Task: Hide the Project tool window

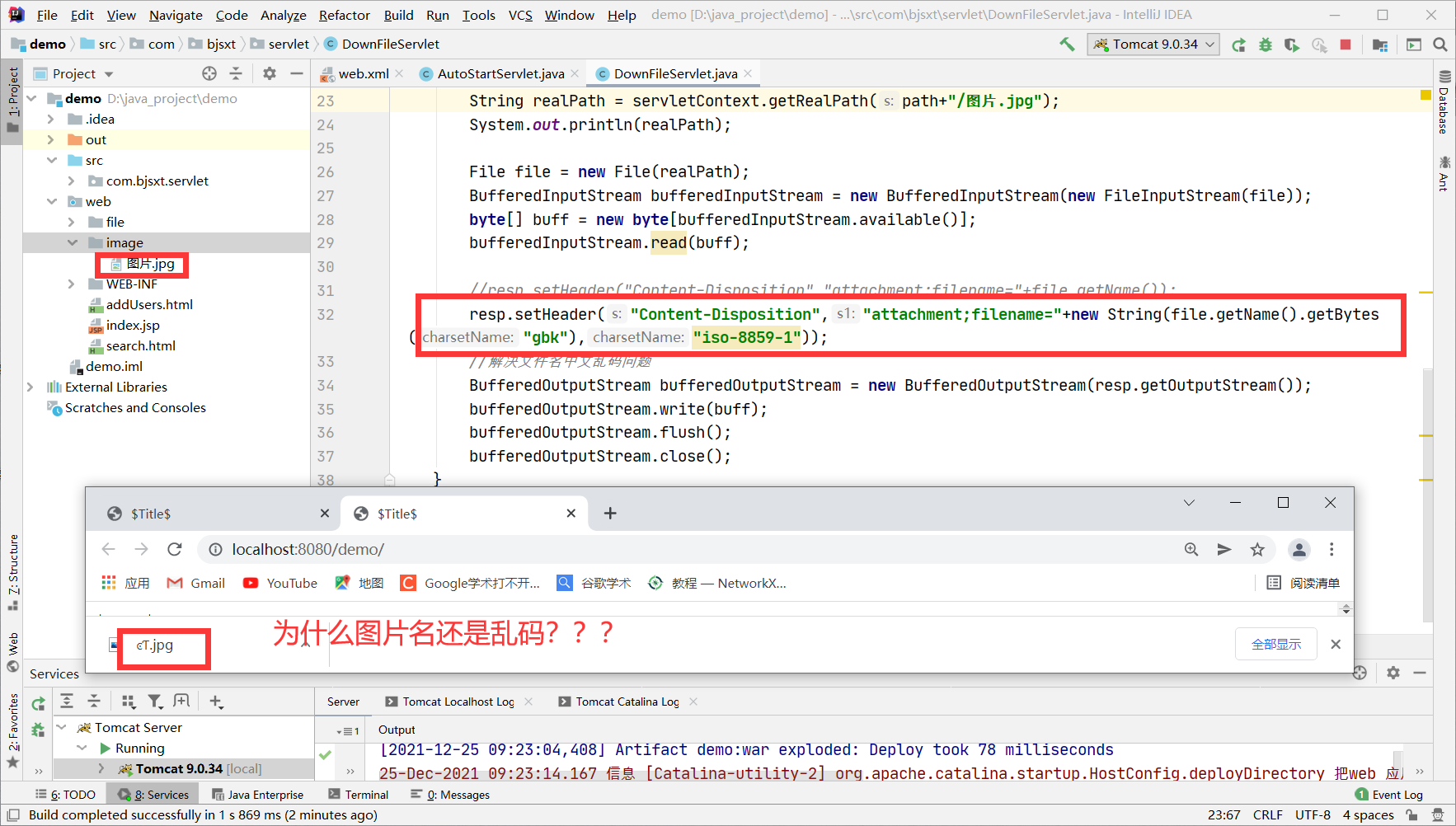Action: (297, 73)
